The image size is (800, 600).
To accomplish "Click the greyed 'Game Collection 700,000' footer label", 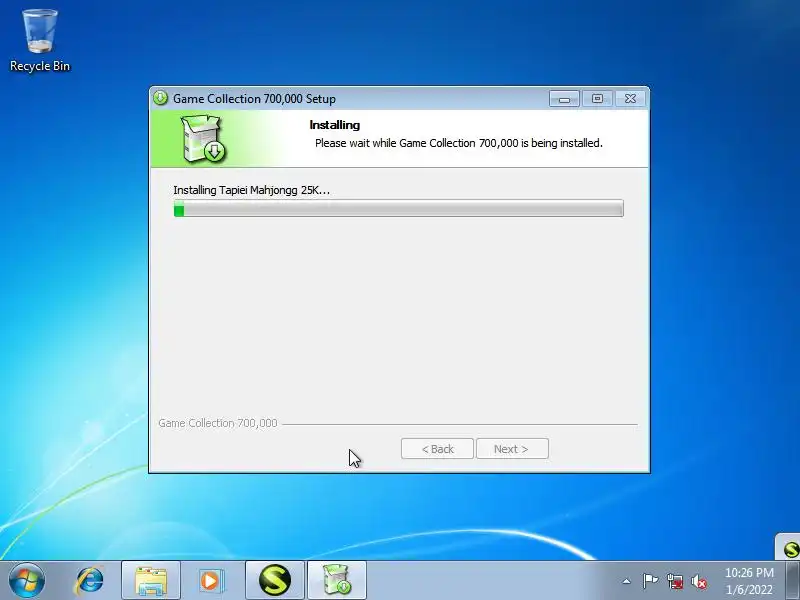I will (x=218, y=423).
